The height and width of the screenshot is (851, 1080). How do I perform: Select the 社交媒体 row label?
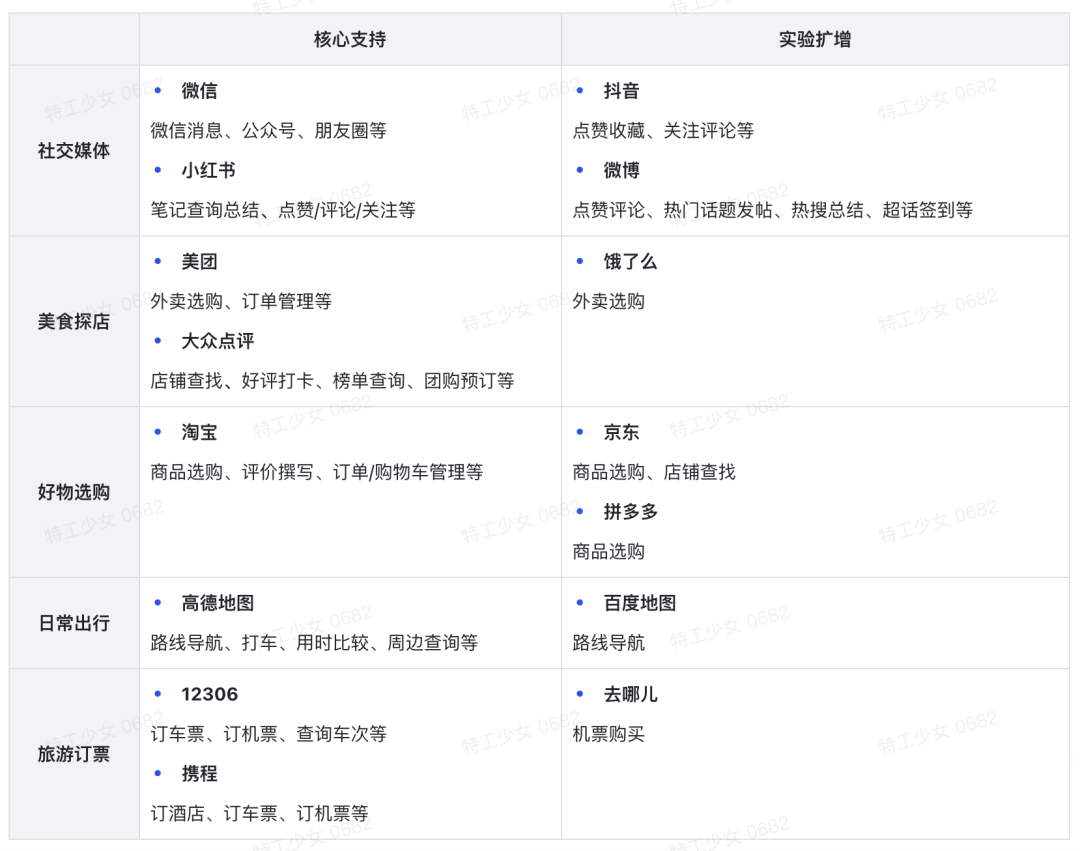click(x=74, y=151)
